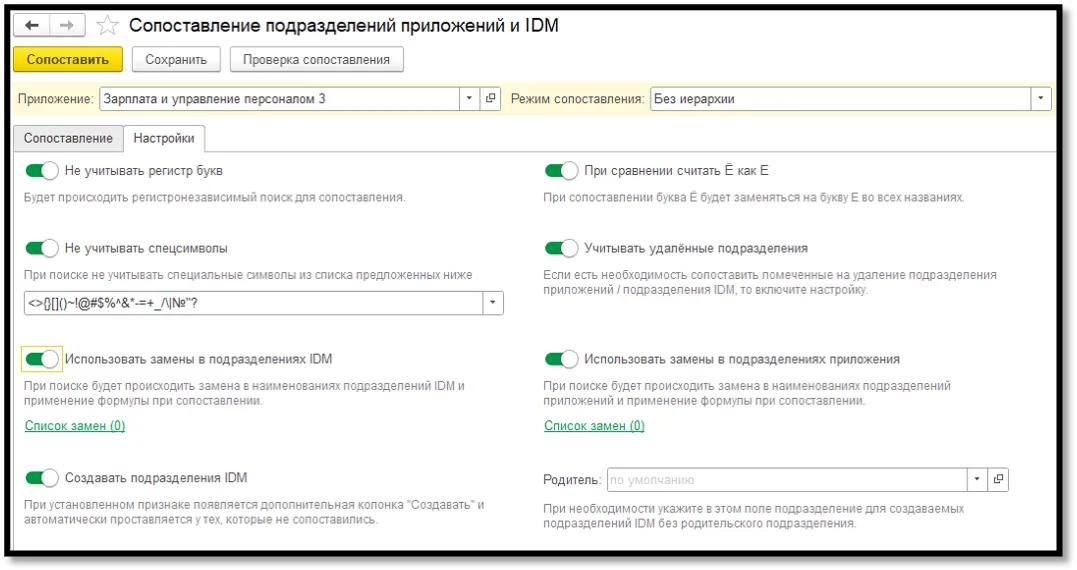Click description При поиске не учитывать специальные символы
The height and width of the screenshot is (570, 1077).
point(248,275)
